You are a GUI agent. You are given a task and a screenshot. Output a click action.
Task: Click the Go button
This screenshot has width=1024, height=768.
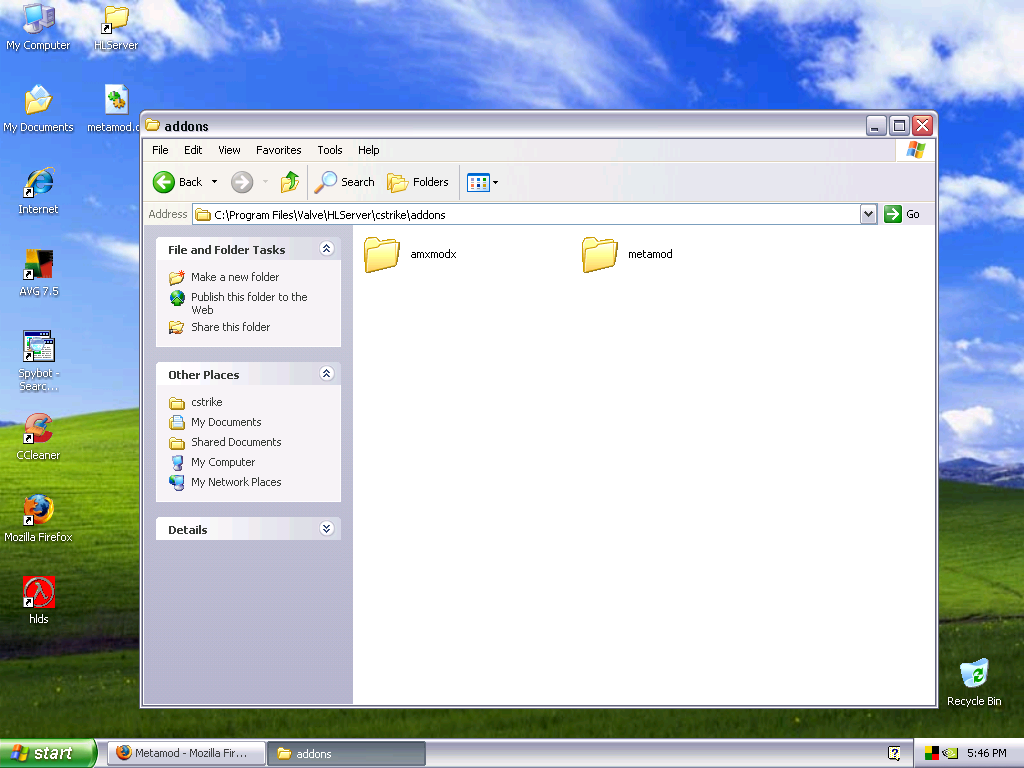pos(902,214)
